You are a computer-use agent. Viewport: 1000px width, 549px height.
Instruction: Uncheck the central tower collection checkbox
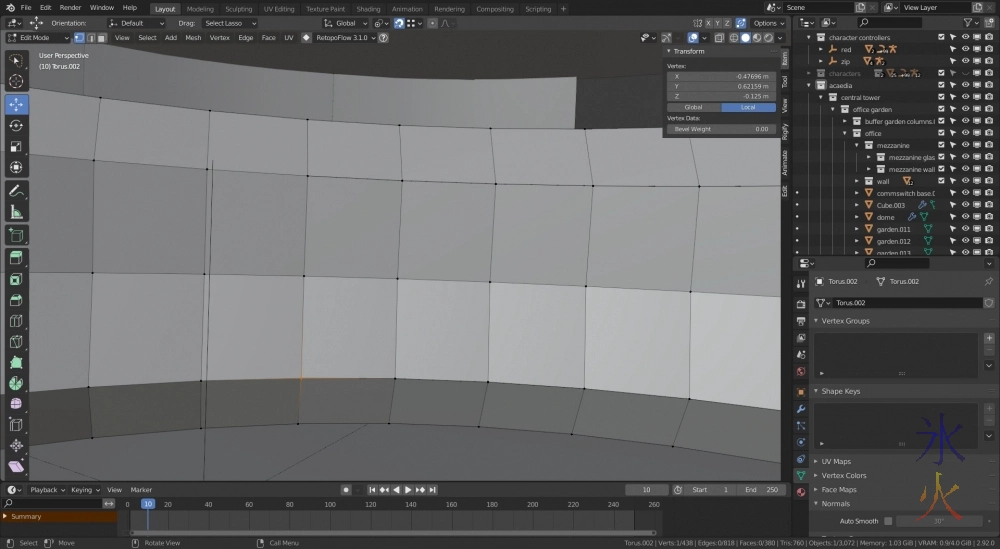coord(941,98)
